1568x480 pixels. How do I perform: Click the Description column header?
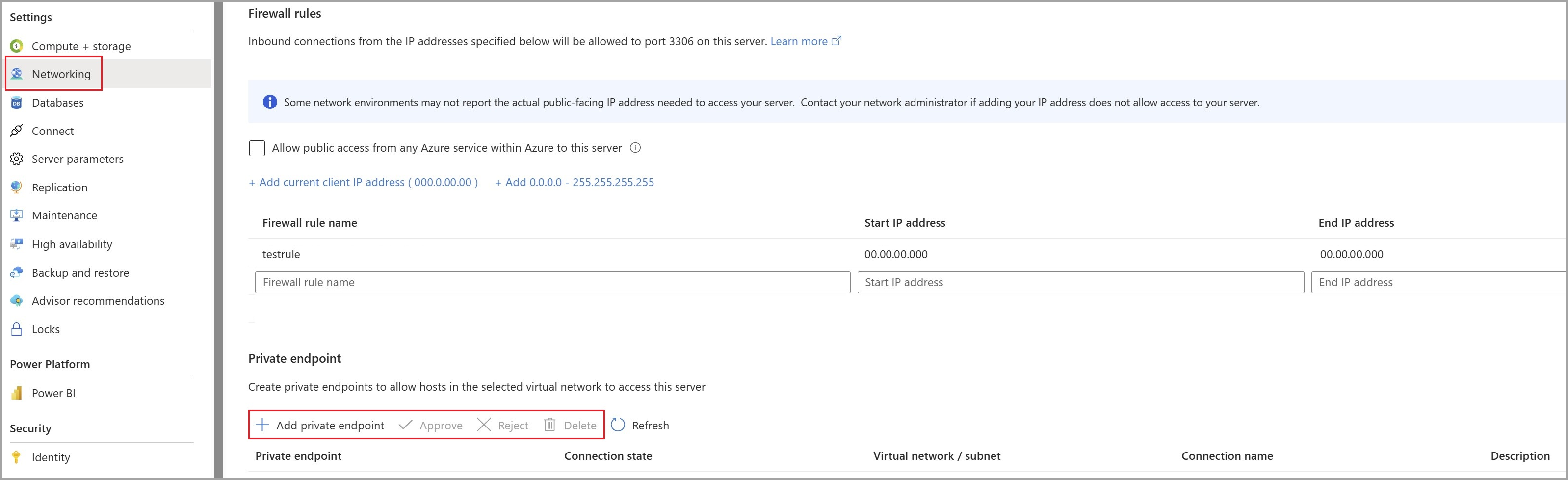click(1520, 455)
